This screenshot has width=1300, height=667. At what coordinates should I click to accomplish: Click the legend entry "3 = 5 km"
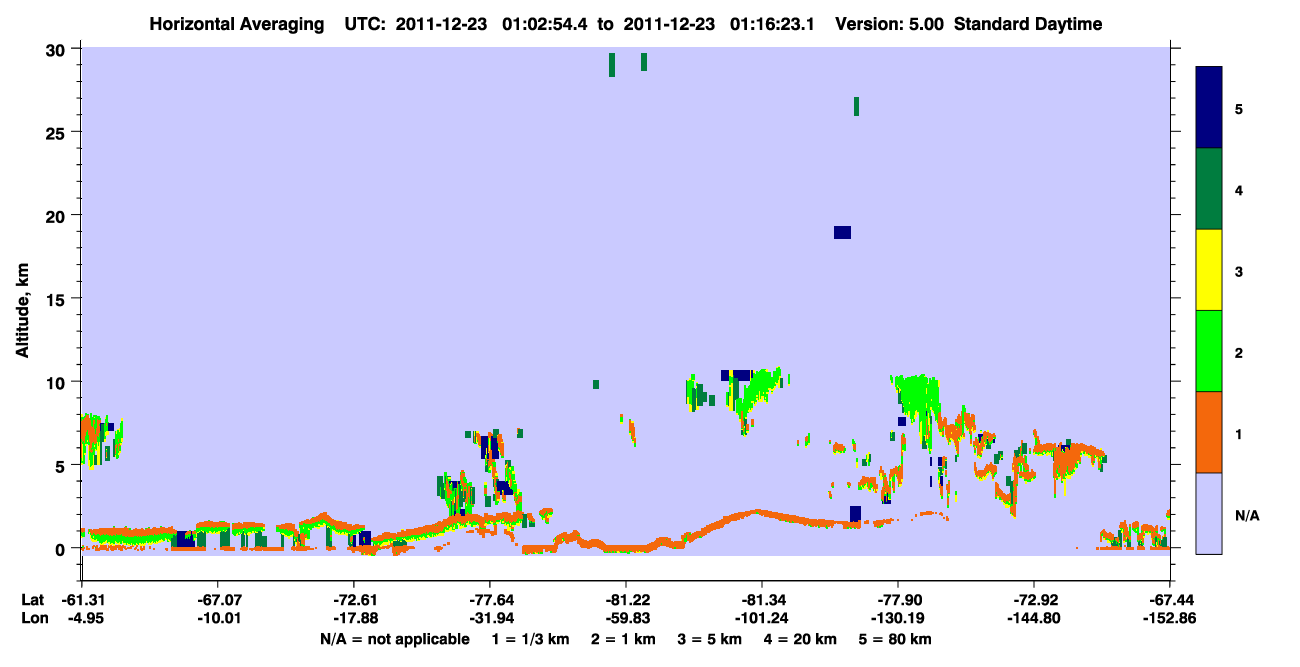[x=709, y=639]
